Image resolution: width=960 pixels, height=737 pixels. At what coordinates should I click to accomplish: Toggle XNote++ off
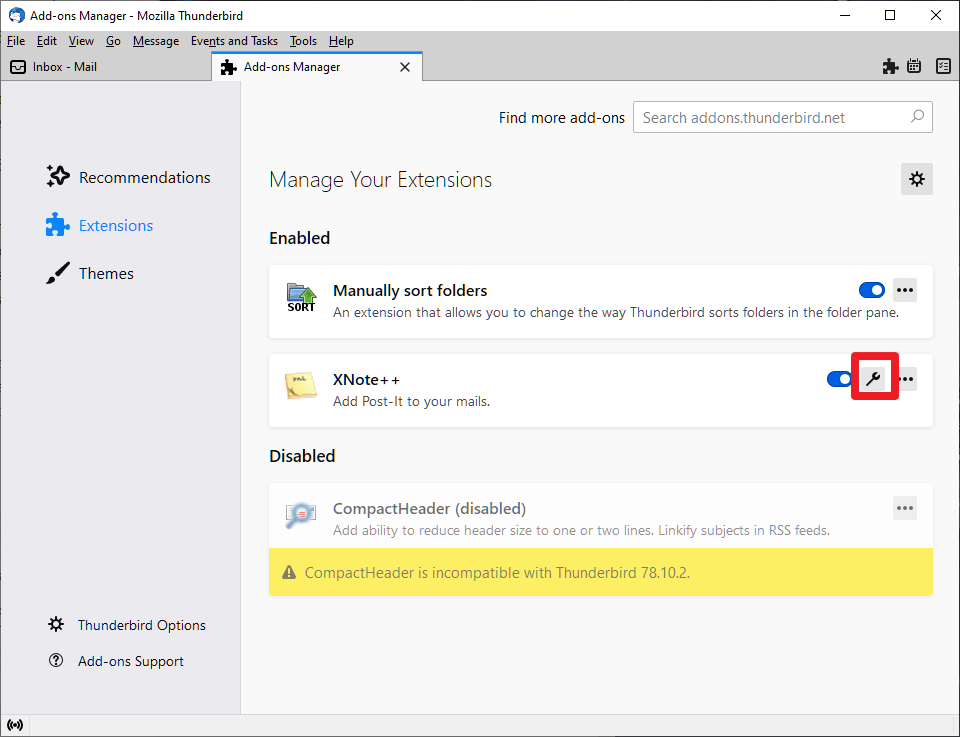[x=839, y=379]
